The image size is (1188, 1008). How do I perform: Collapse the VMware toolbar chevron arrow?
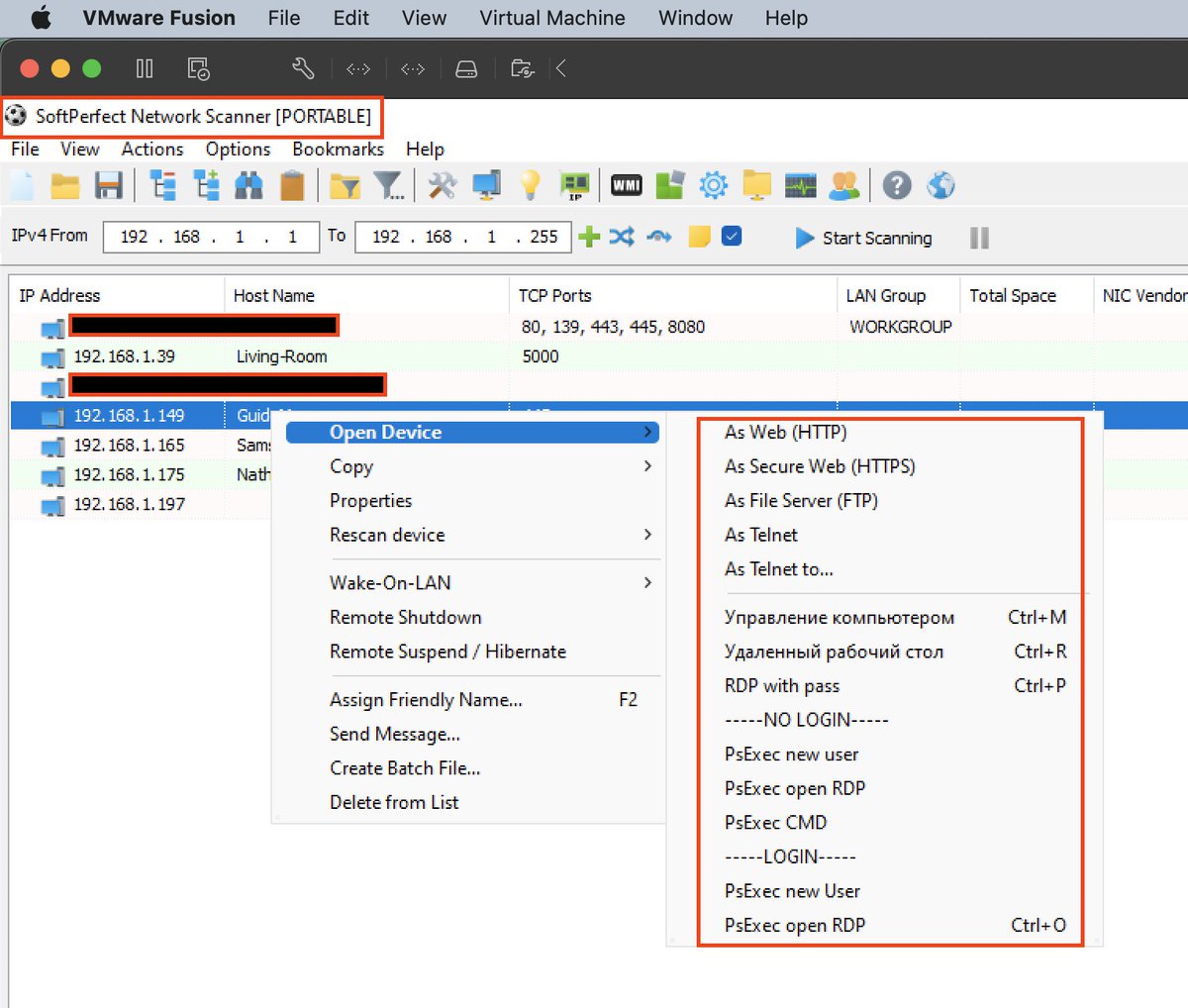[x=561, y=68]
